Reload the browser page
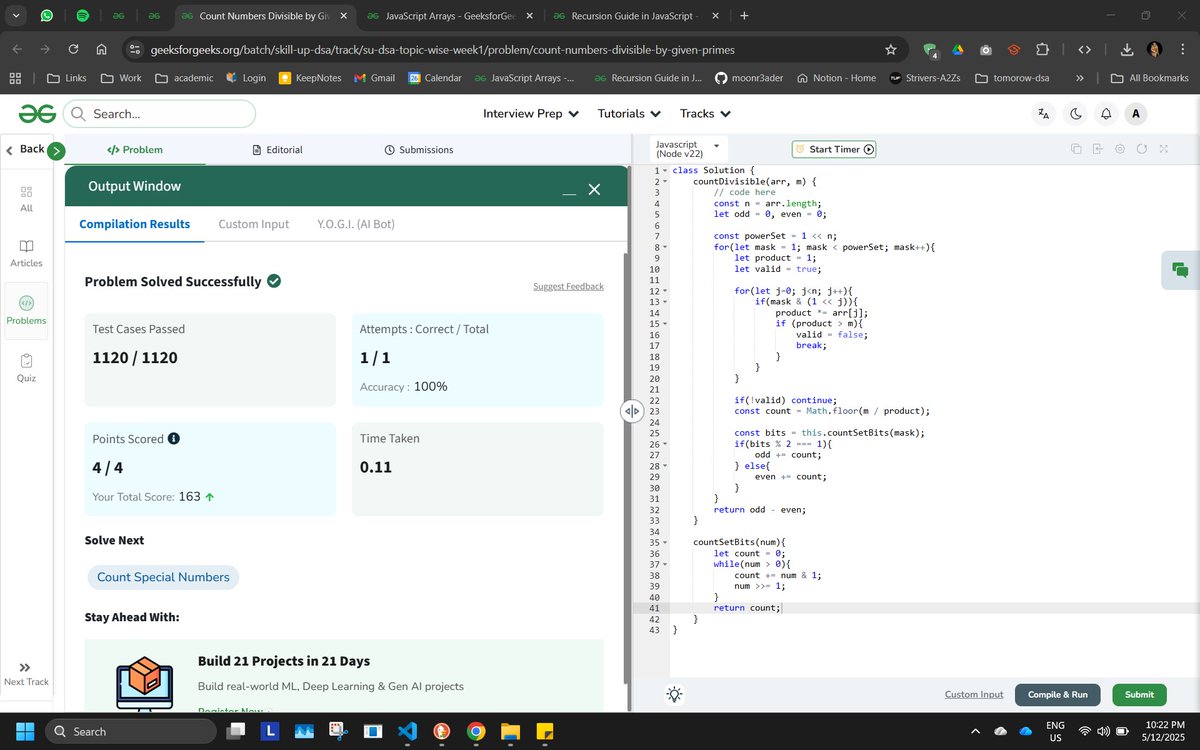The height and width of the screenshot is (750, 1200). pos(73,49)
